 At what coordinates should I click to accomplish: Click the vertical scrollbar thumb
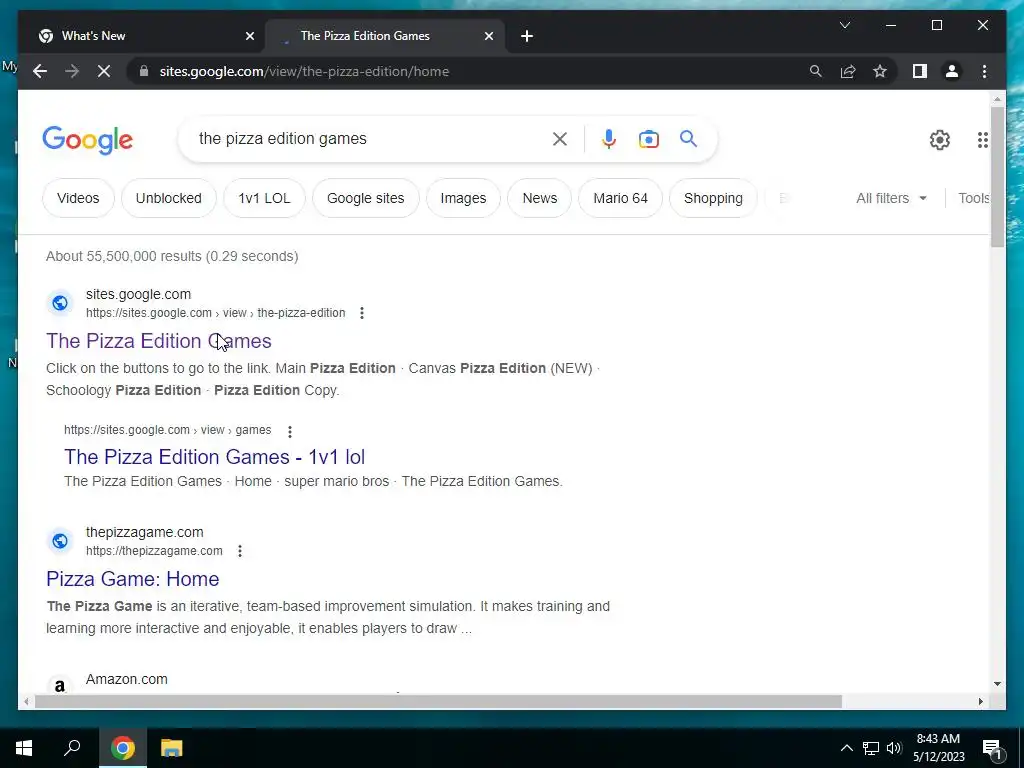point(997,176)
